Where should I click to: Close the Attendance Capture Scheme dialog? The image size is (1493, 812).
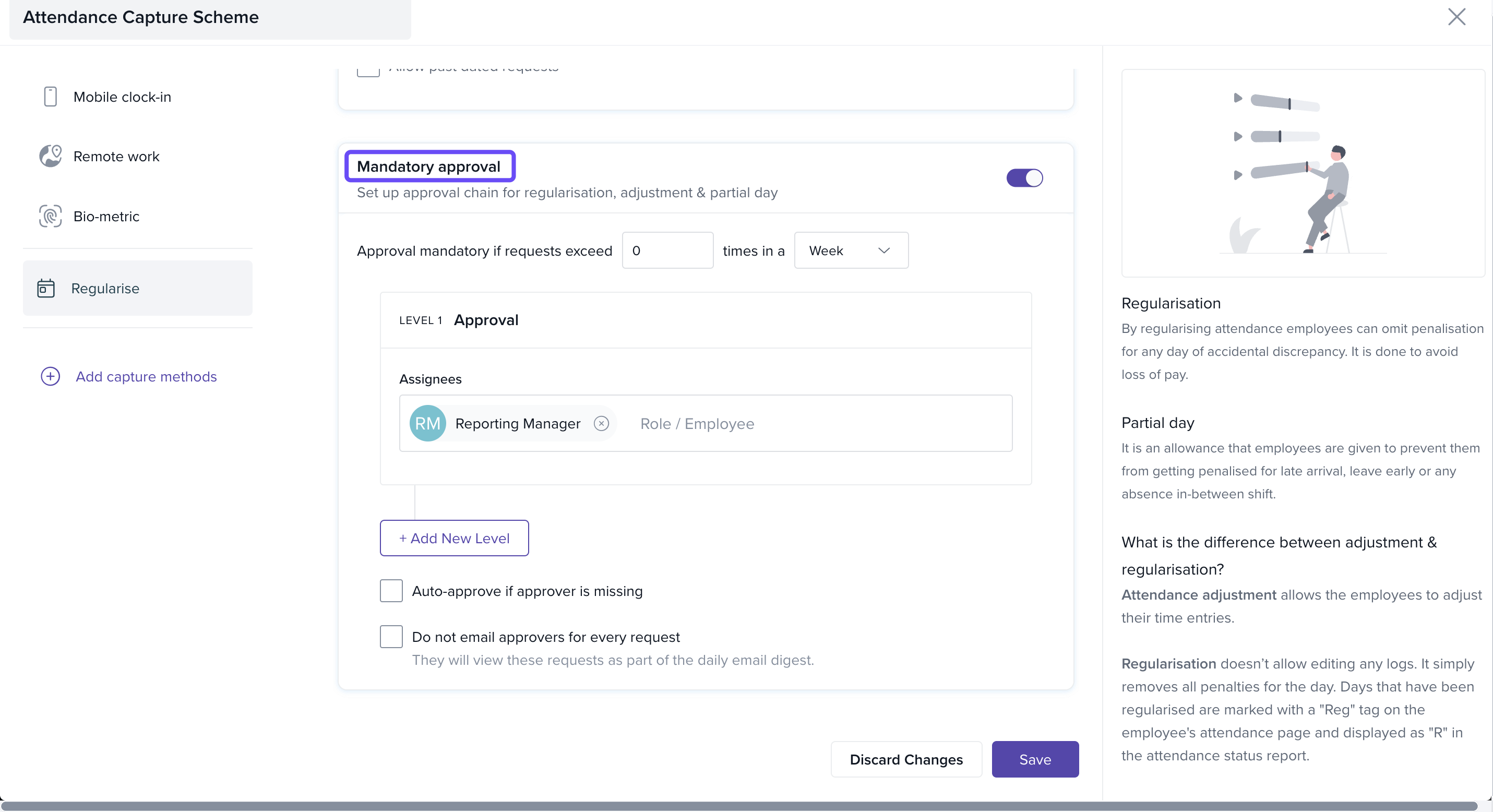[1456, 17]
